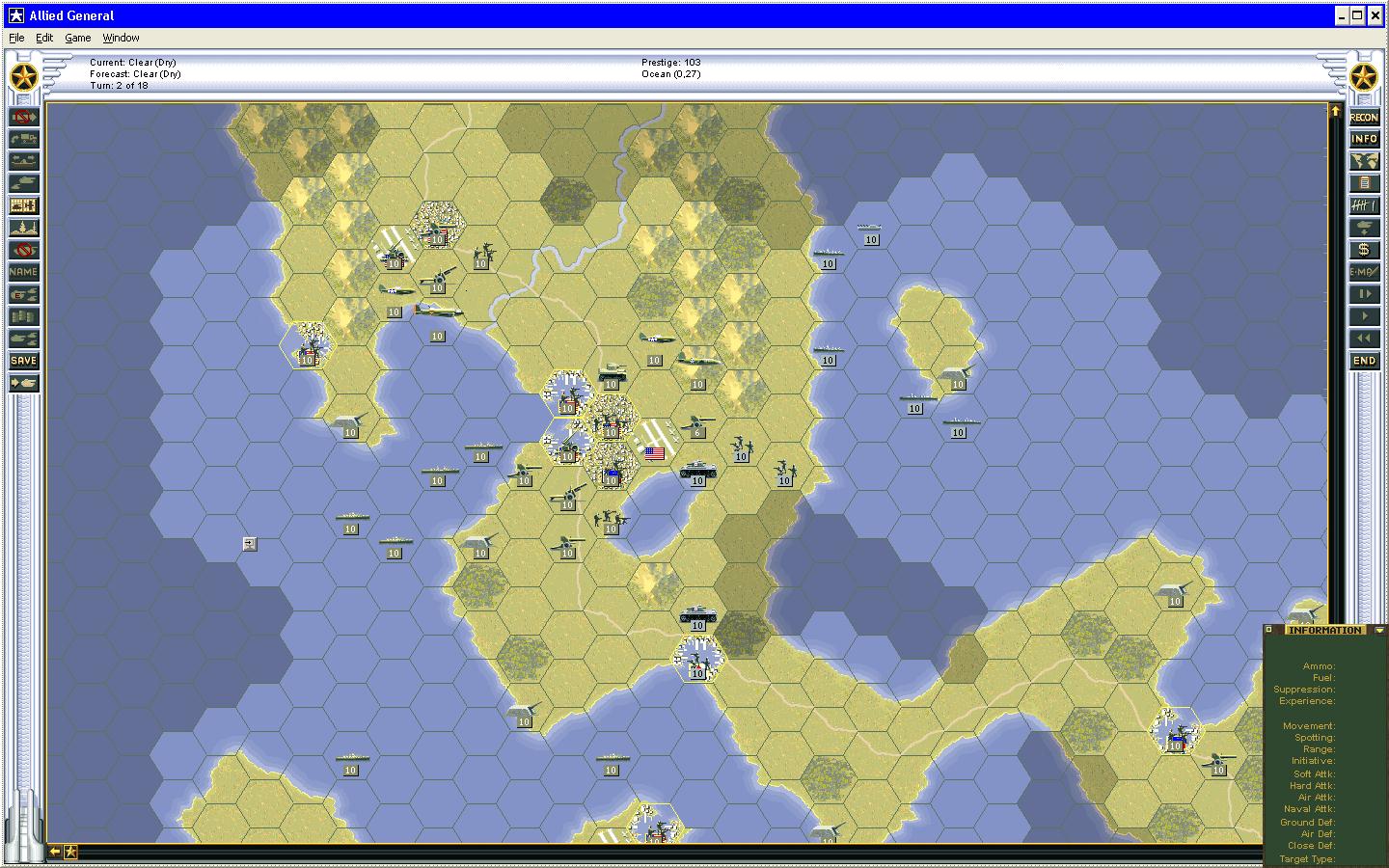Click the Fuel: label in Information panel
This screenshot has height=868, width=1389.
1323,678
